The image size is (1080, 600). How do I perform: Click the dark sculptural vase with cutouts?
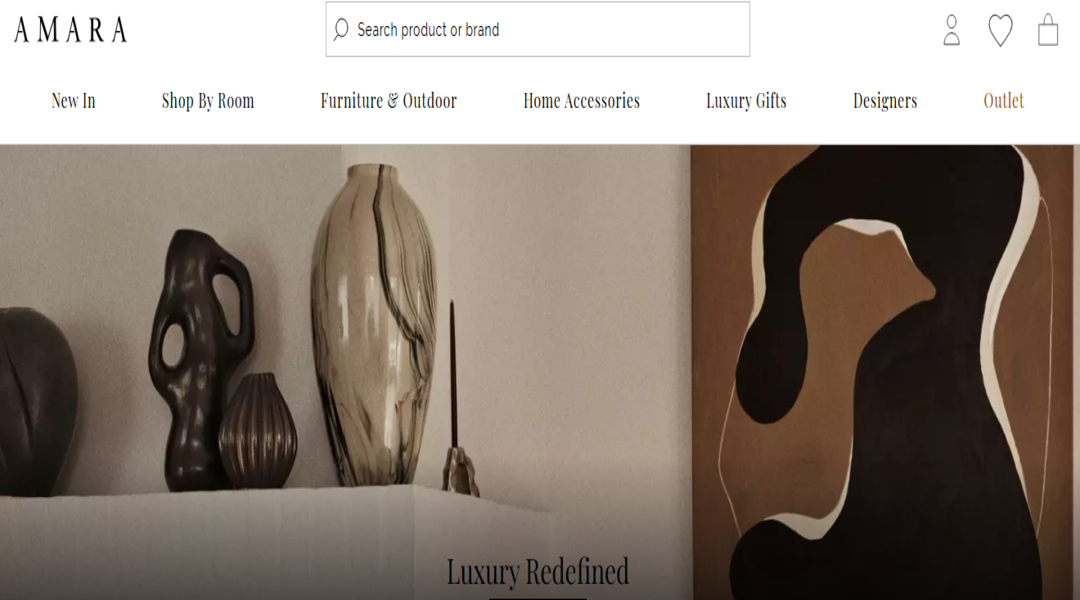click(x=200, y=360)
